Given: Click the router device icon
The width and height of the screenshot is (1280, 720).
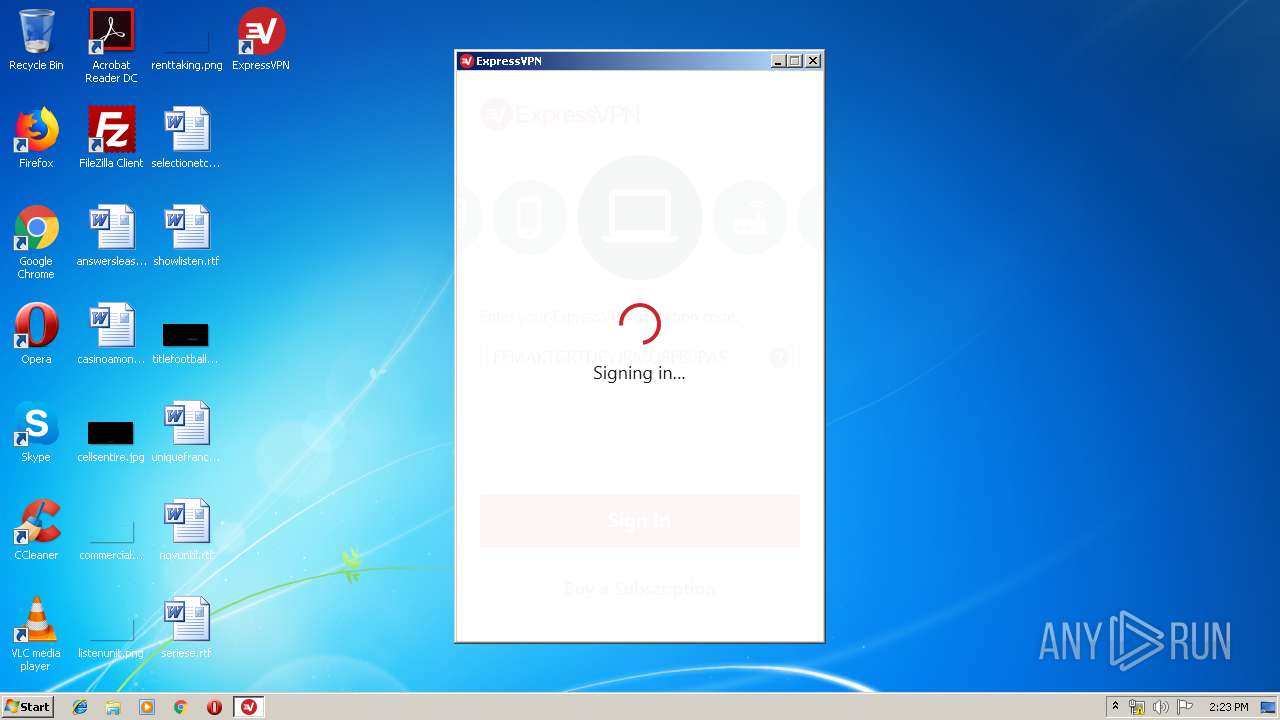Looking at the screenshot, I should (x=750, y=217).
